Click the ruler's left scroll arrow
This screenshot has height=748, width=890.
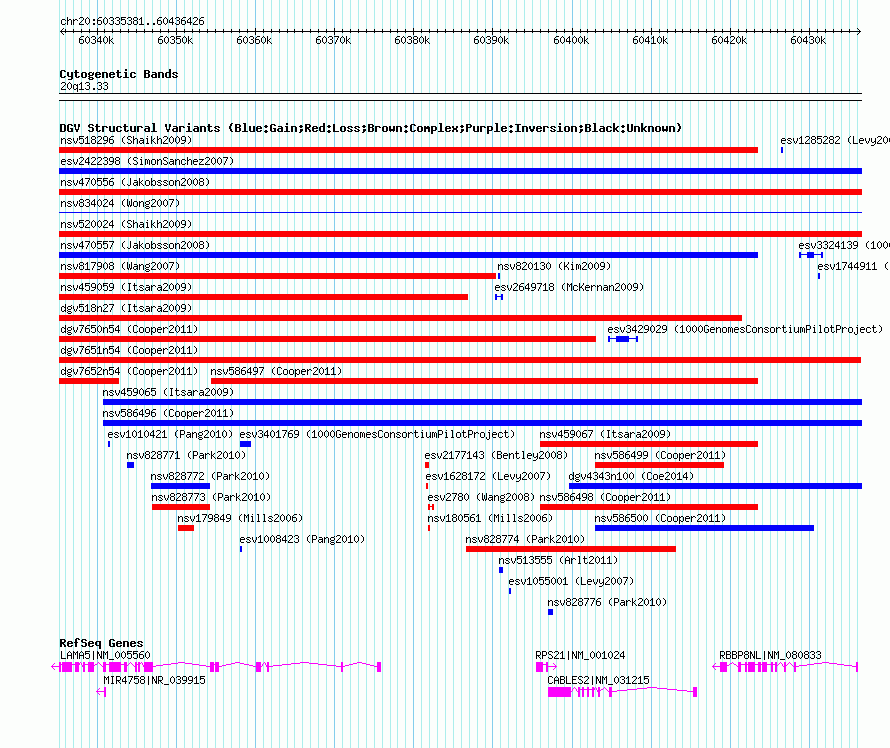(x=62, y=31)
